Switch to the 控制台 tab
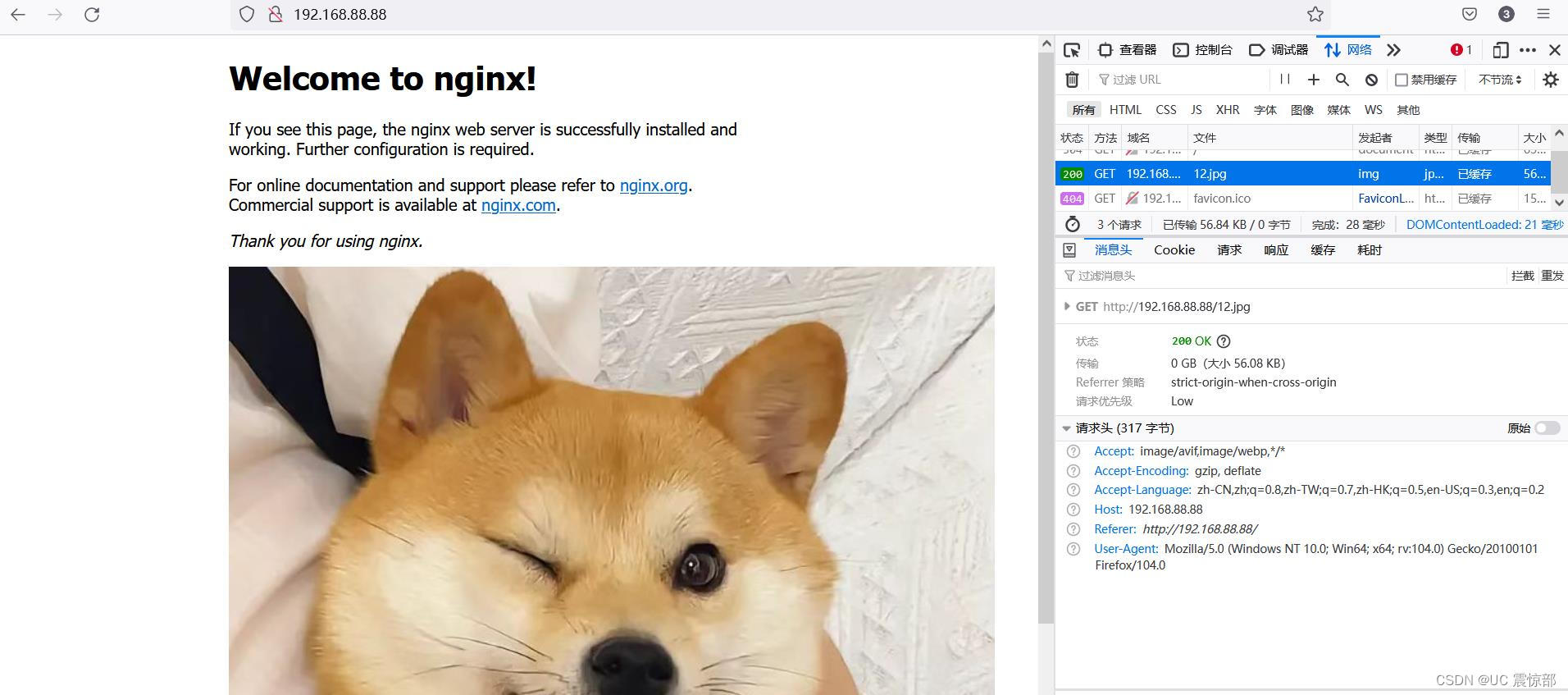The height and width of the screenshot is (695, 1568). tap(1203, 50)
